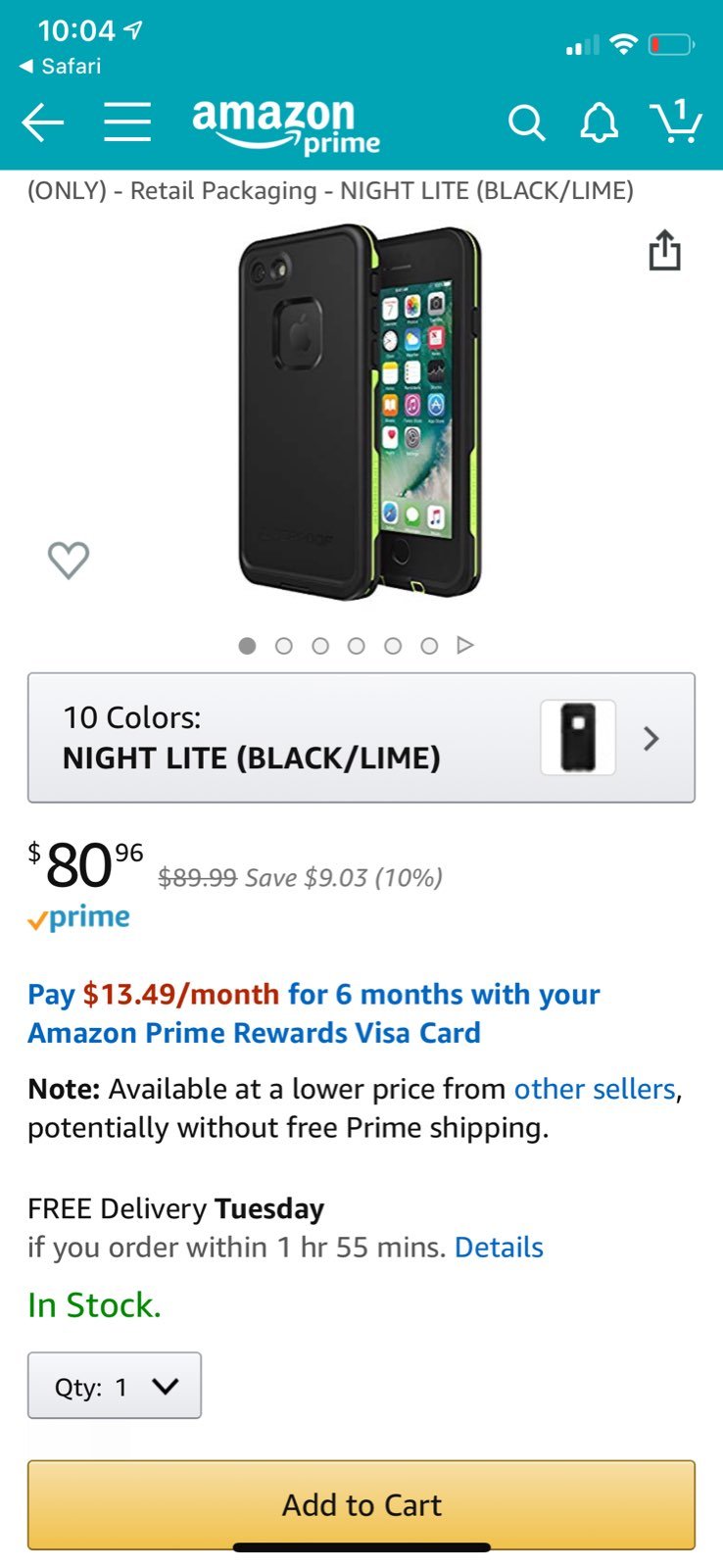Share this product via share icon
This screenshot has width=723, height=1568.
click(664, 250)
